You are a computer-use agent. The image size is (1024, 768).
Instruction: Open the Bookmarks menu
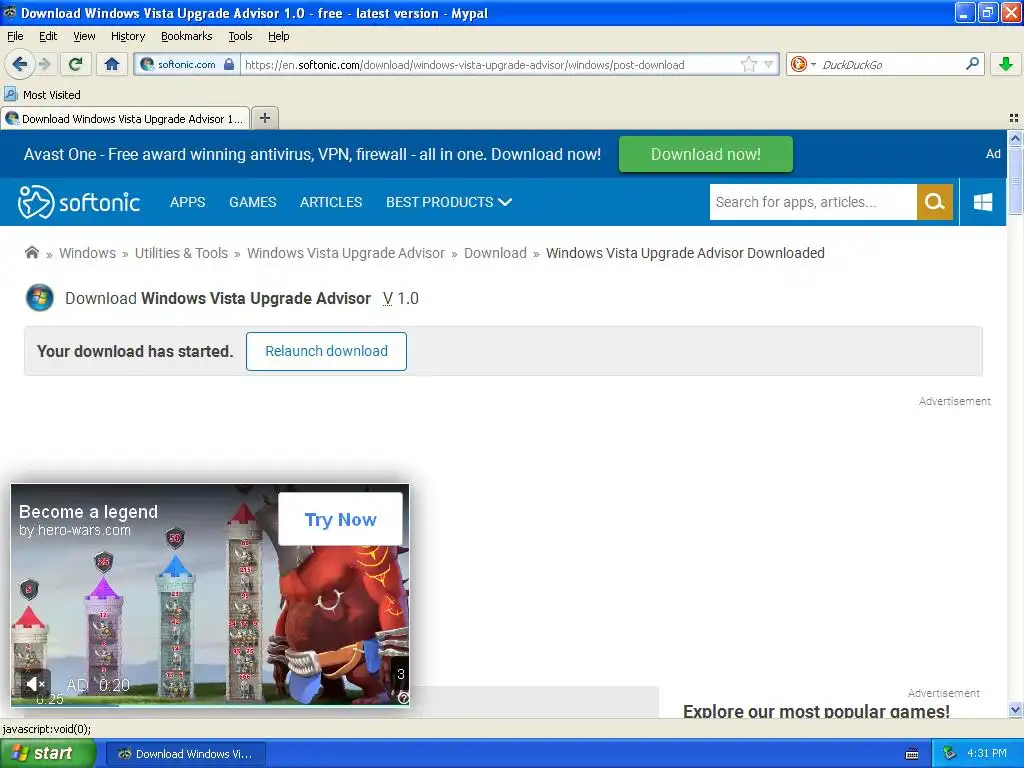click(187, 36)
